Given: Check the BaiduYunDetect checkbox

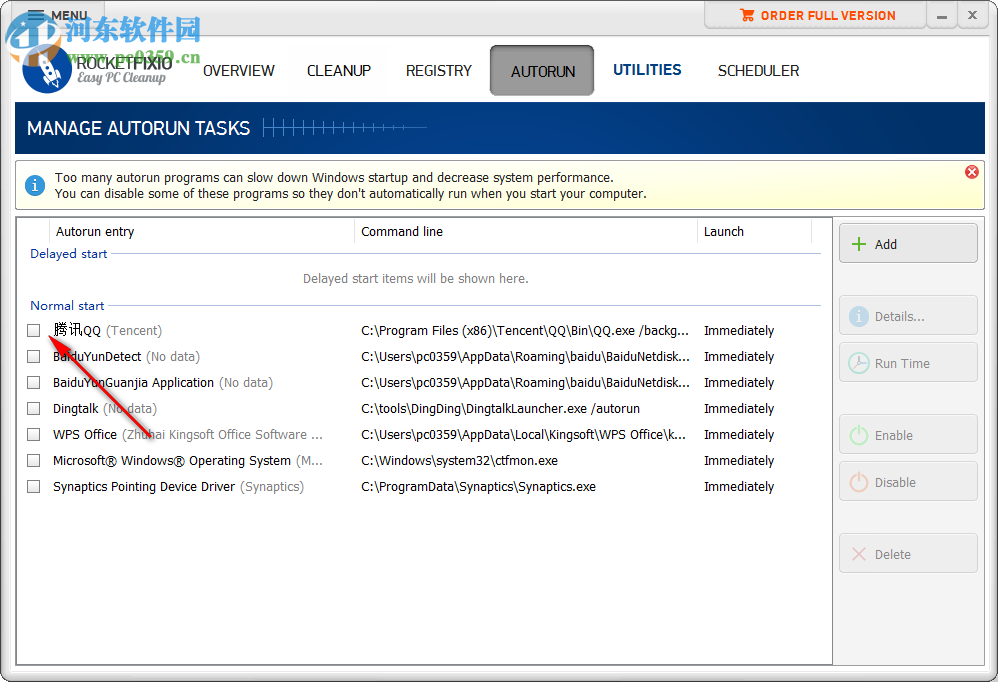Looking at the screenshot, I should pos(34,356).
